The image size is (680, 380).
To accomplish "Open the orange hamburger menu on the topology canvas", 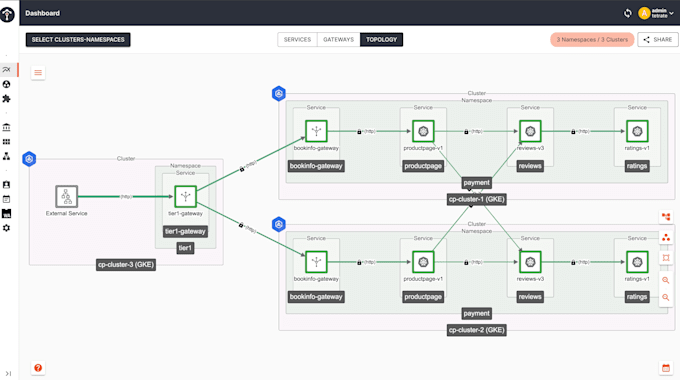I will point(38,72).
